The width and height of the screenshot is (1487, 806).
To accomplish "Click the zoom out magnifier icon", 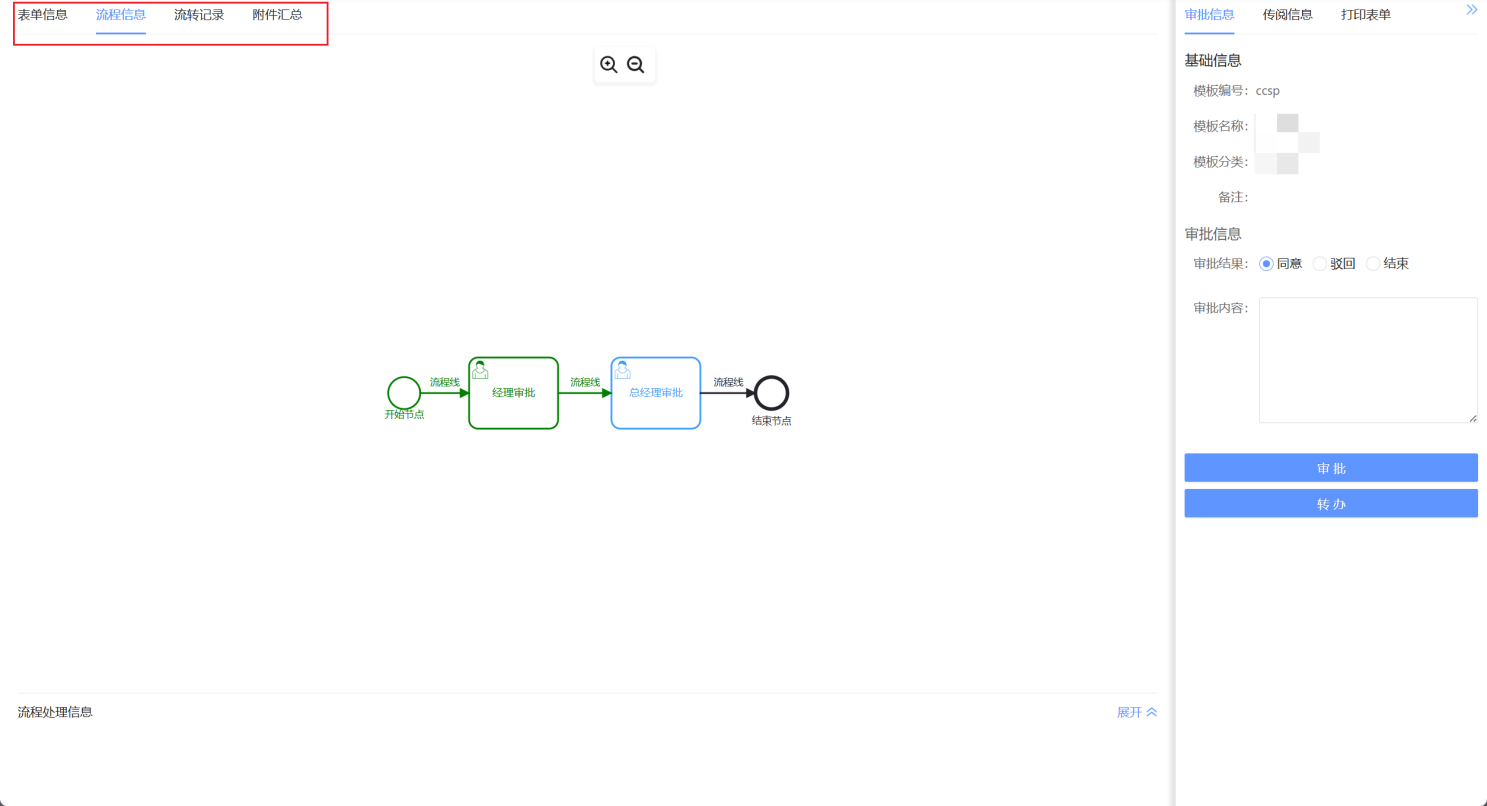I will [636, 64].
